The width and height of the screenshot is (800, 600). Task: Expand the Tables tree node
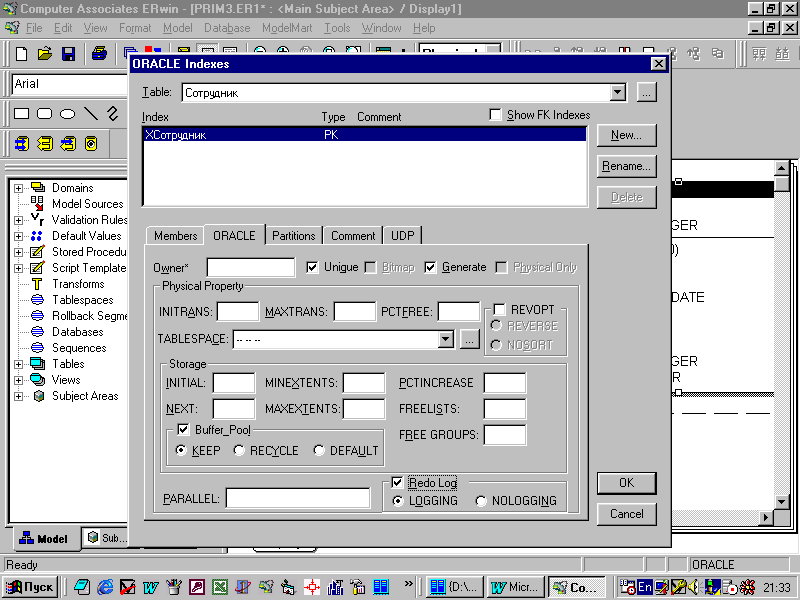(18, 364)
